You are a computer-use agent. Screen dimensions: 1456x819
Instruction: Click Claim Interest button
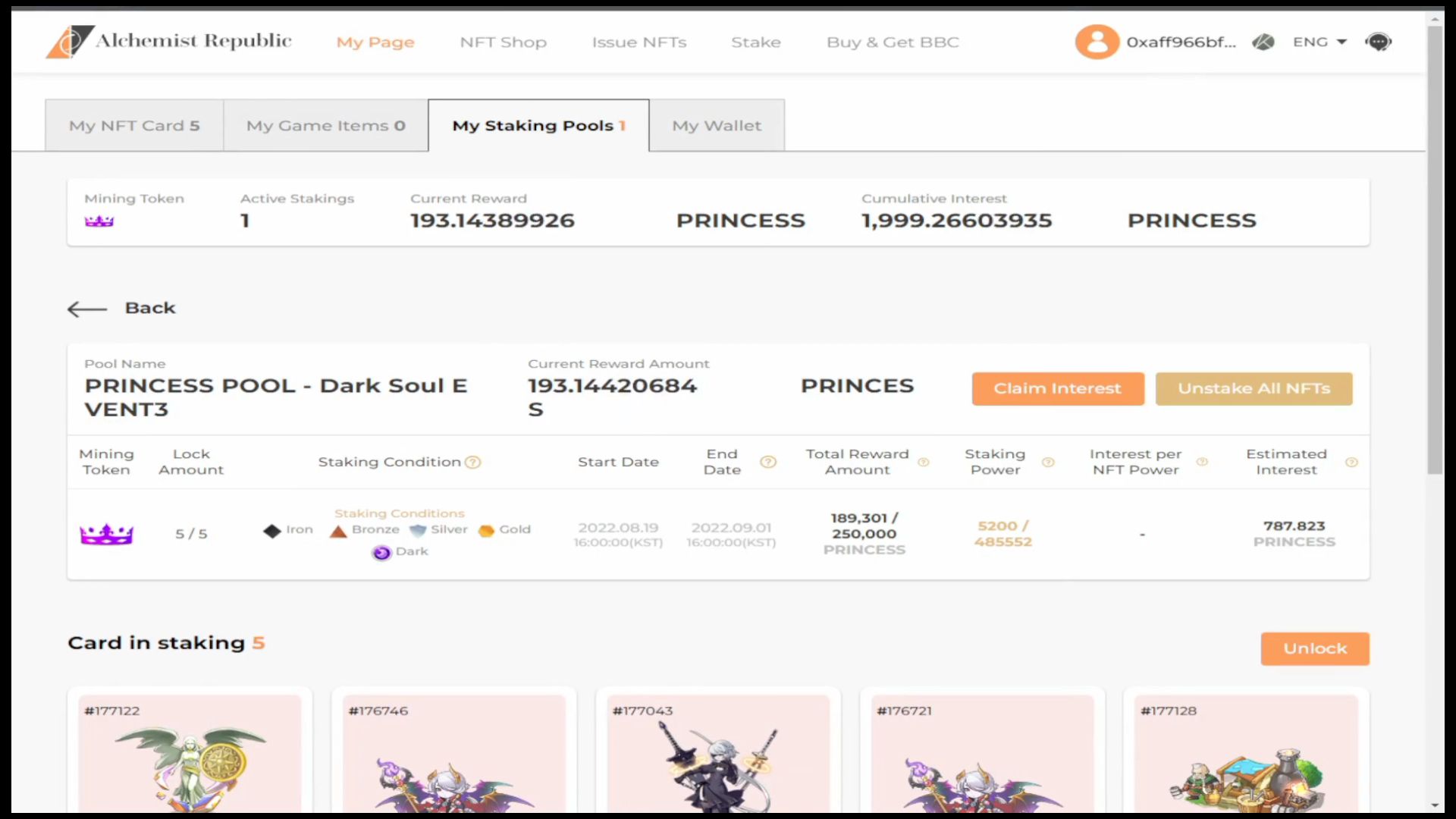[x=1058, y=388]
